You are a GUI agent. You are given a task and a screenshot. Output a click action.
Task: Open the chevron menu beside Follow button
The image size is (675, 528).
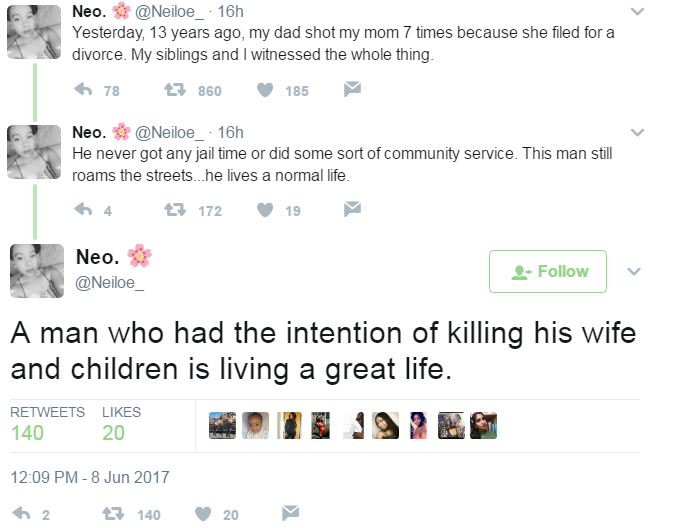click(633, 271)
